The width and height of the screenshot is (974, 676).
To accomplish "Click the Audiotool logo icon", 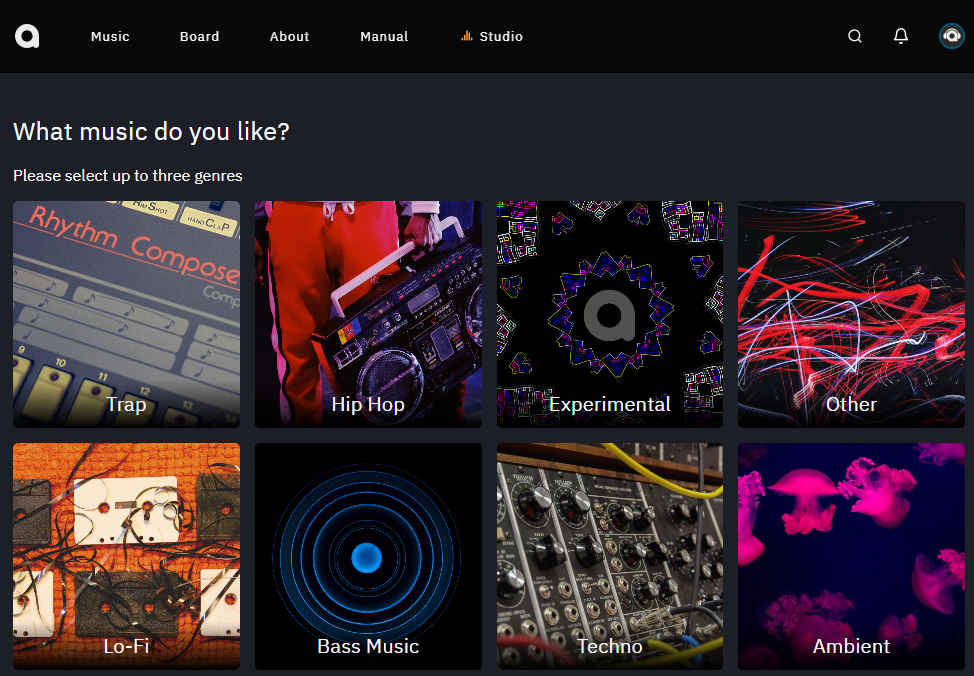I will (27, 36).
